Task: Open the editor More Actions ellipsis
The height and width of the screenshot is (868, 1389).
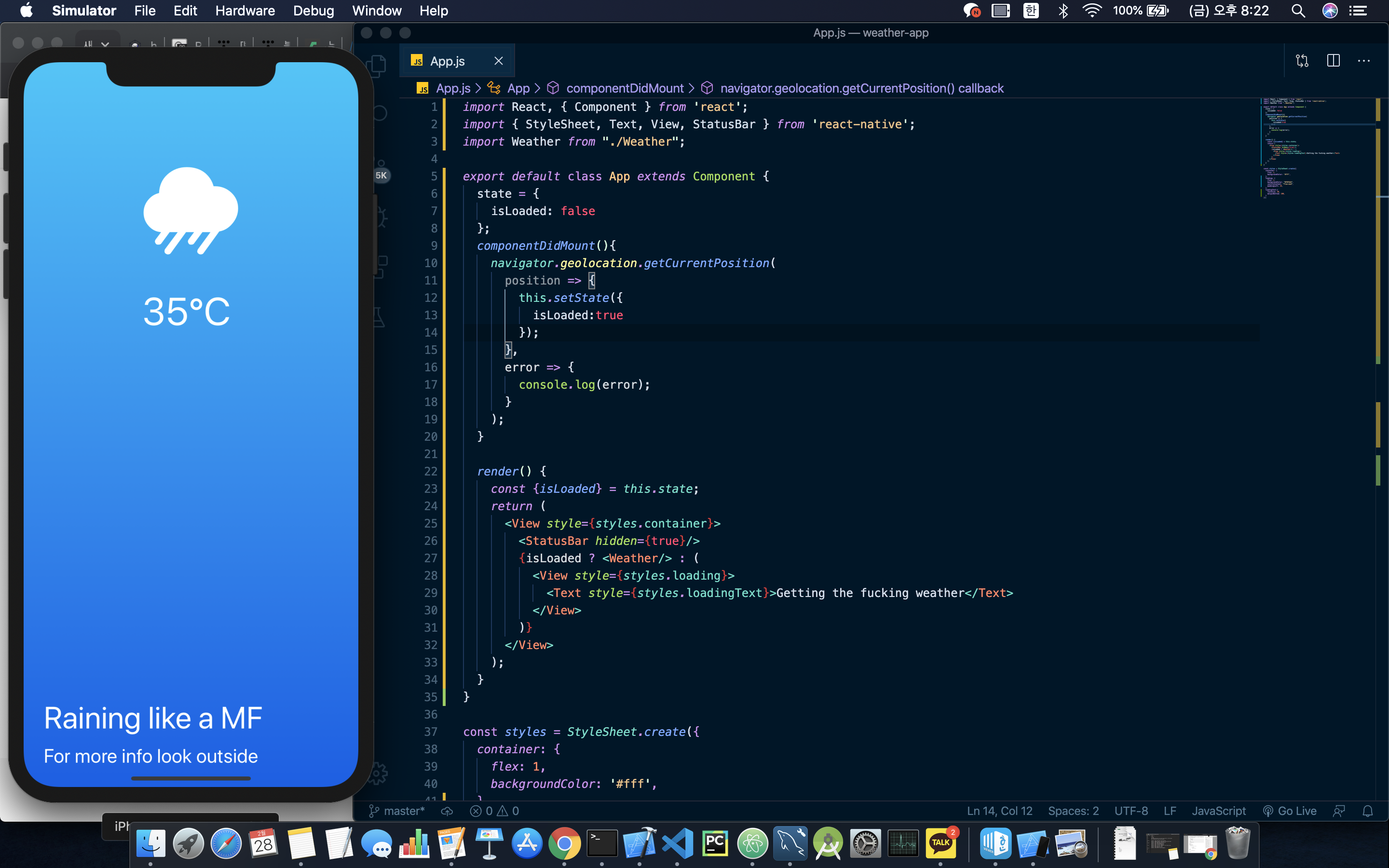Action: click(x=1364, y=61)
